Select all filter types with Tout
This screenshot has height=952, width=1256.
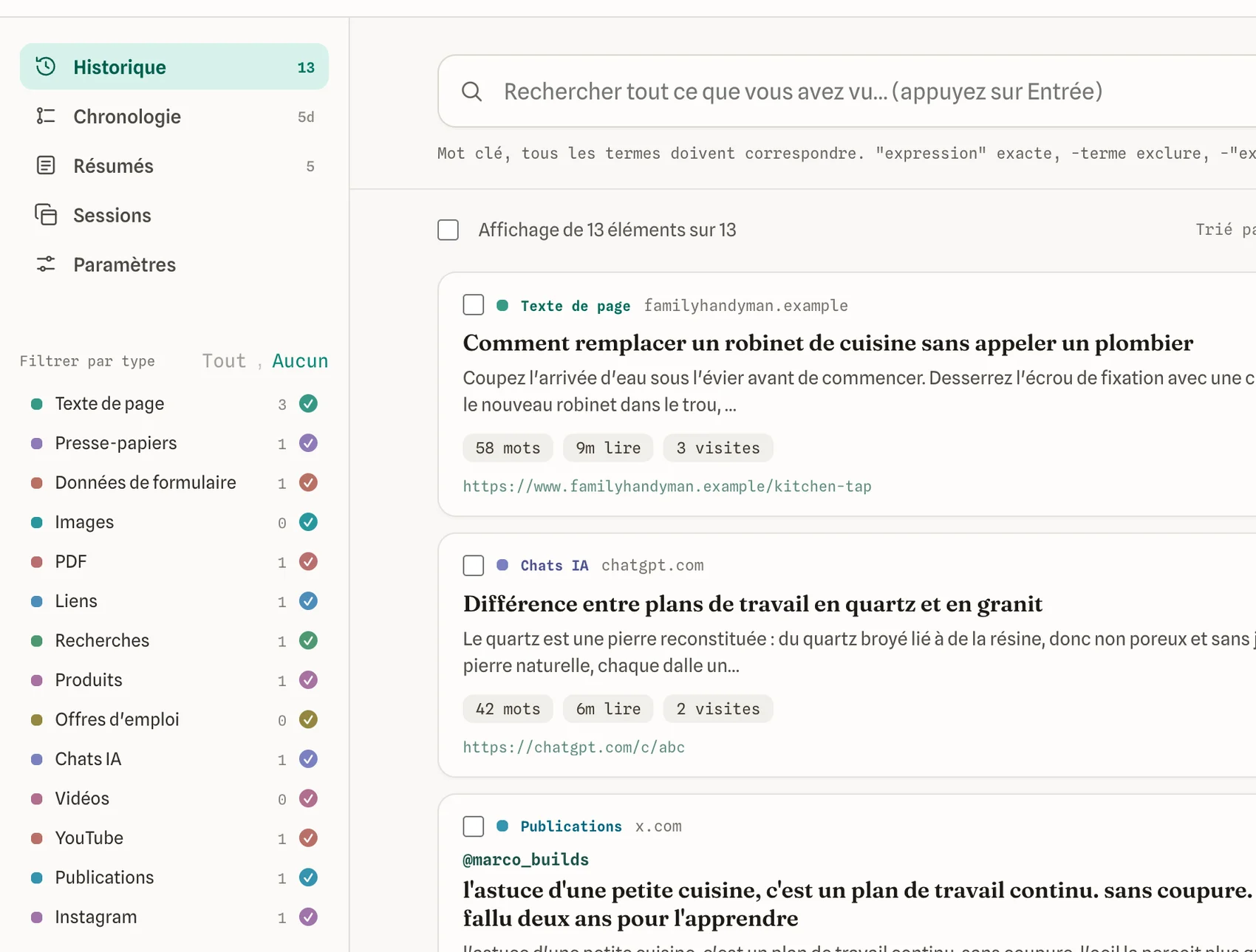pyautogui.click(x=224, y=360)
